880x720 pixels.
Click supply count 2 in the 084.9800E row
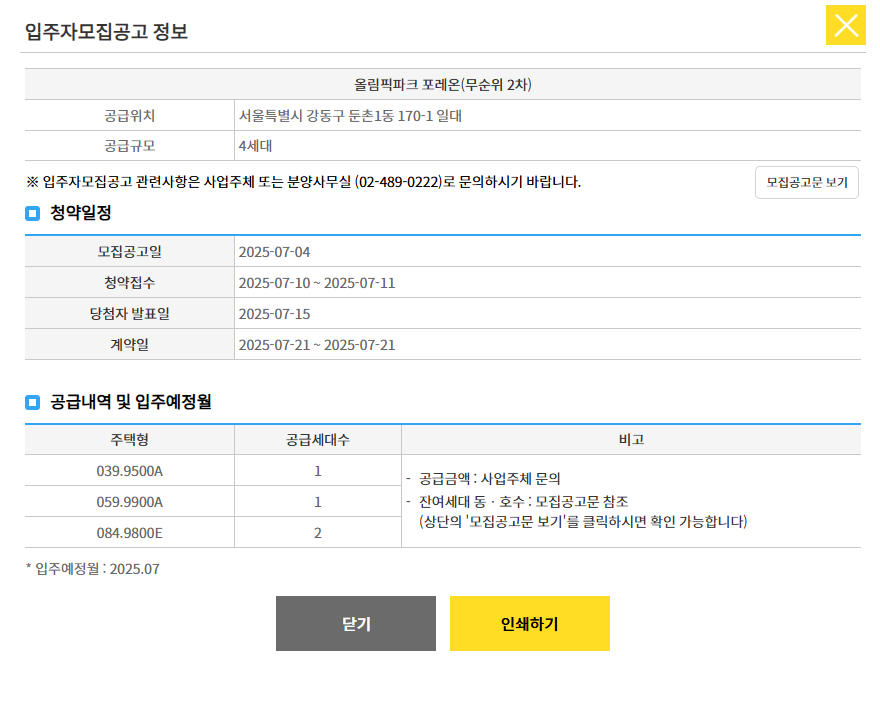tap(318, 533)
